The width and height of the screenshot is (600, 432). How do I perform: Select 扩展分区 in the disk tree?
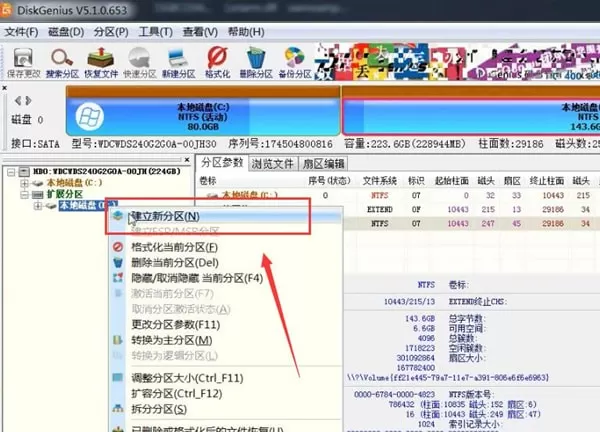click(x=65, y=194)
